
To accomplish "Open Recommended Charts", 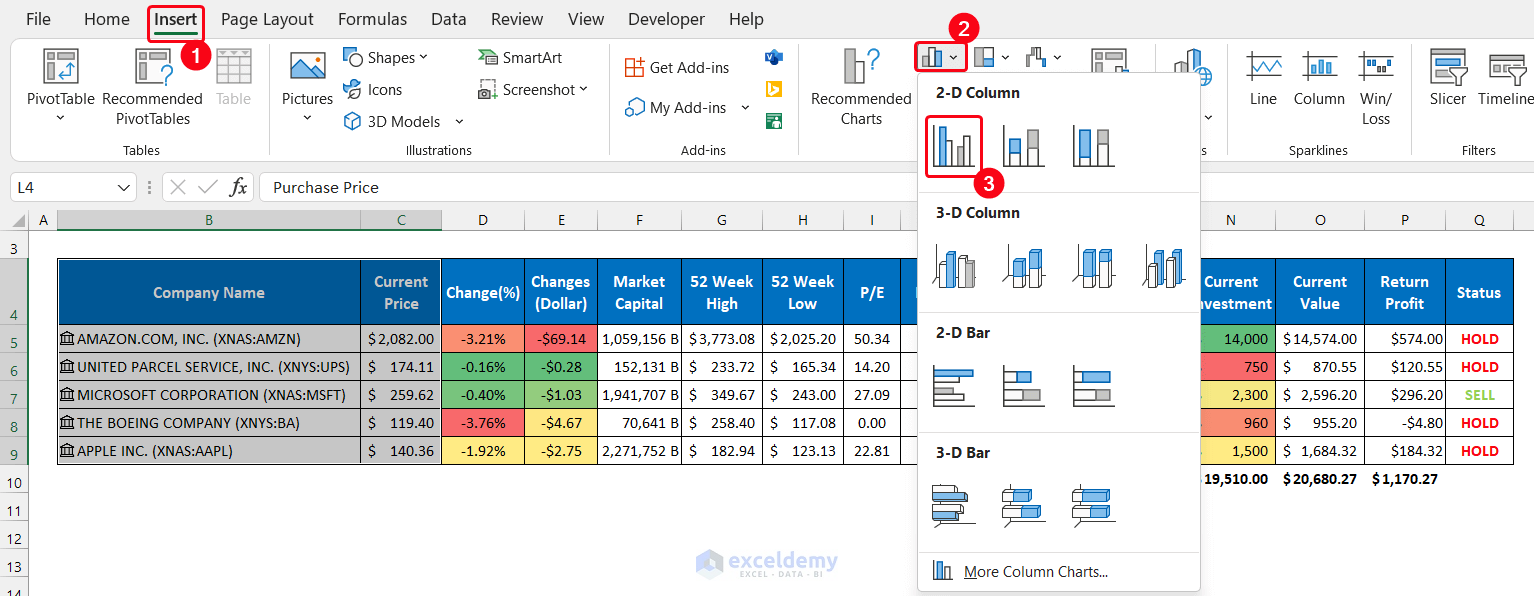I will 861,86.
